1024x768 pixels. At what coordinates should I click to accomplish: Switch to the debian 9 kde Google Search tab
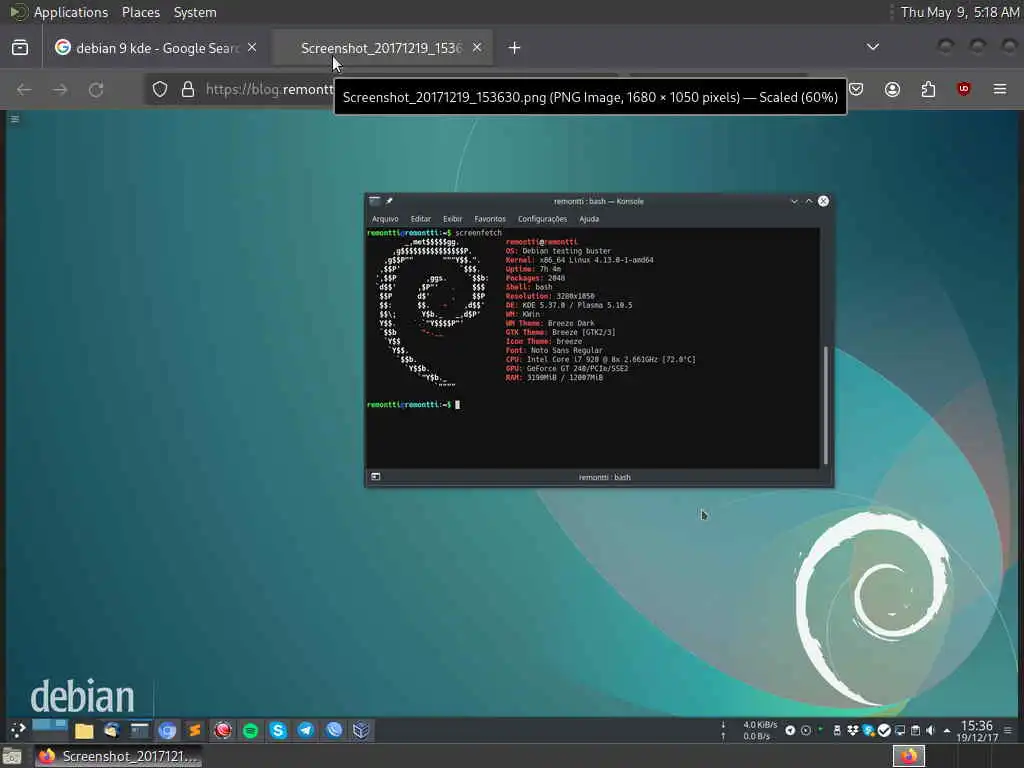[x=155, y=48]
